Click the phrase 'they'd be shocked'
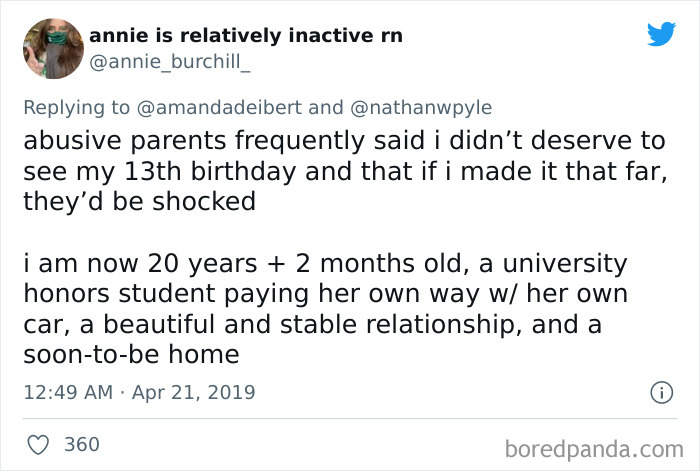This screenshot has width=700, height=471. [x=140, y=201]
